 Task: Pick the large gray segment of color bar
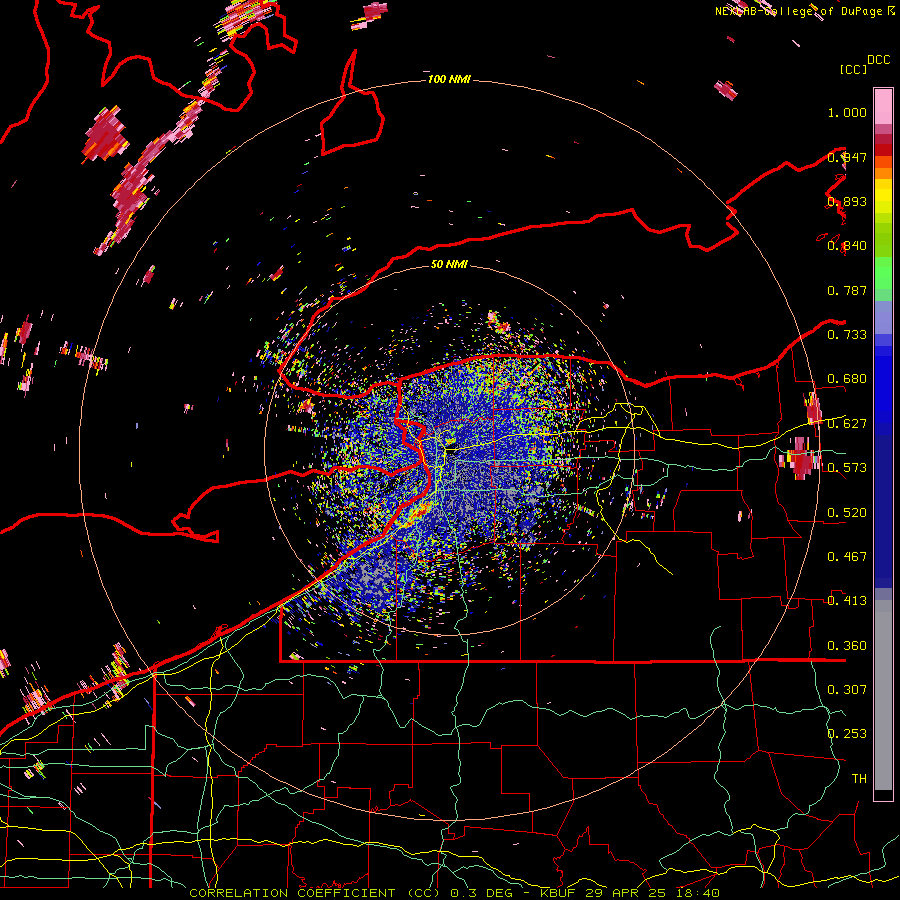pos(883,695)
